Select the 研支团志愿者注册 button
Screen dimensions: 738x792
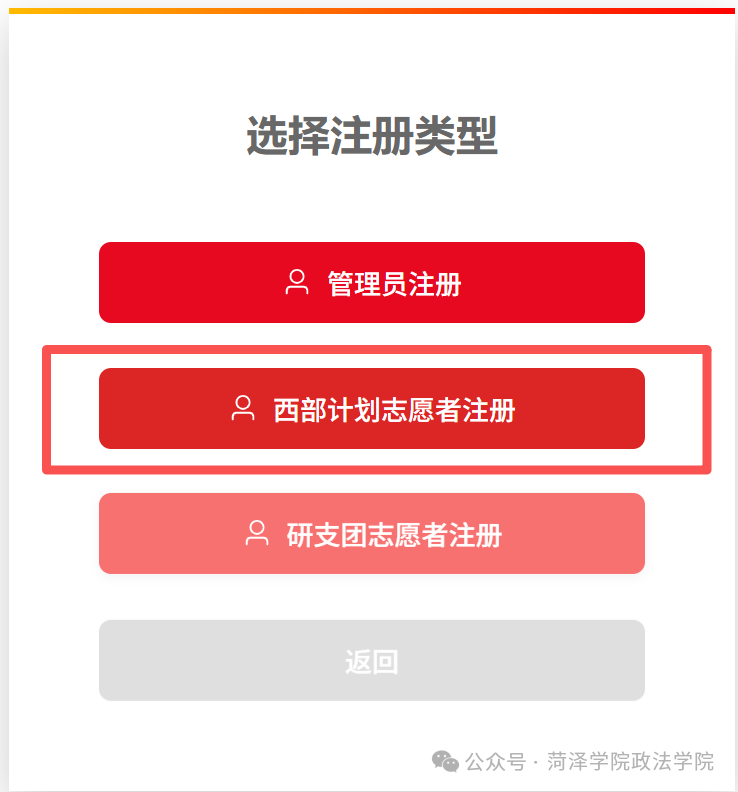click(372, 533)
